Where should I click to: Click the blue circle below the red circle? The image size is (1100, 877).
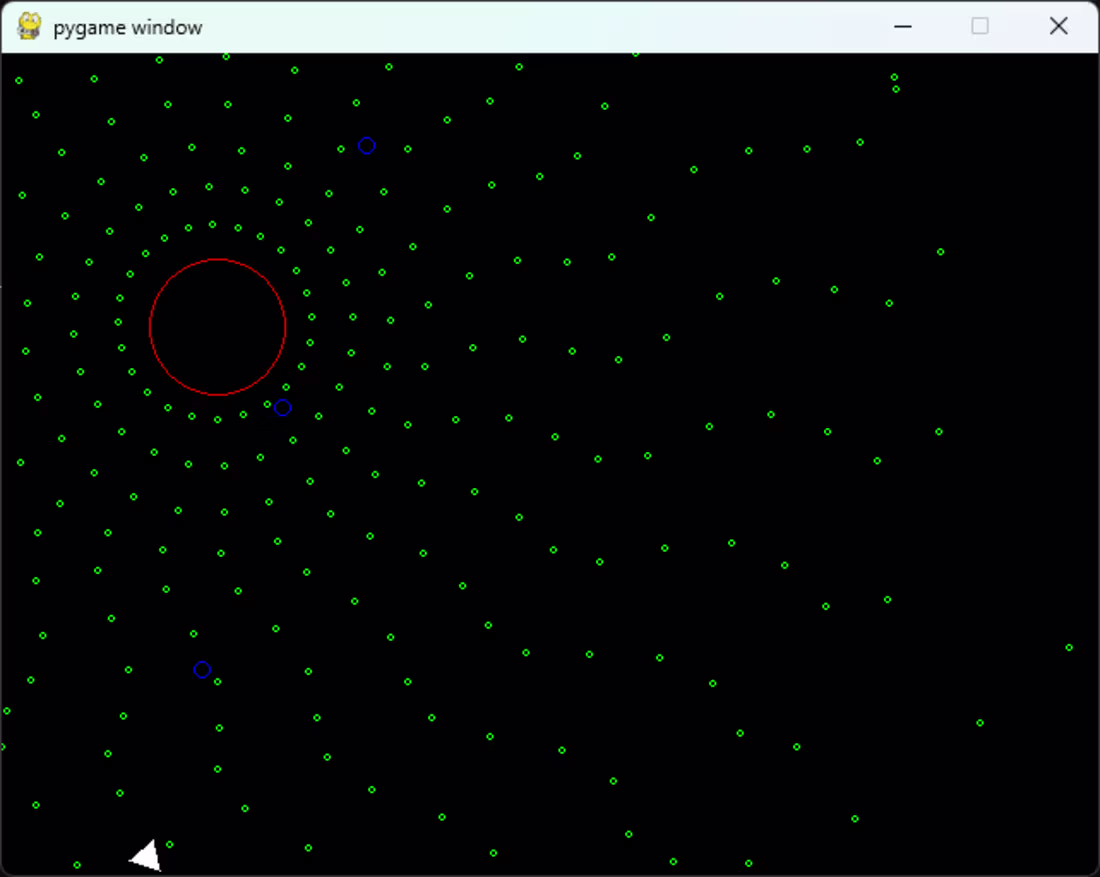tap(283, 407)
